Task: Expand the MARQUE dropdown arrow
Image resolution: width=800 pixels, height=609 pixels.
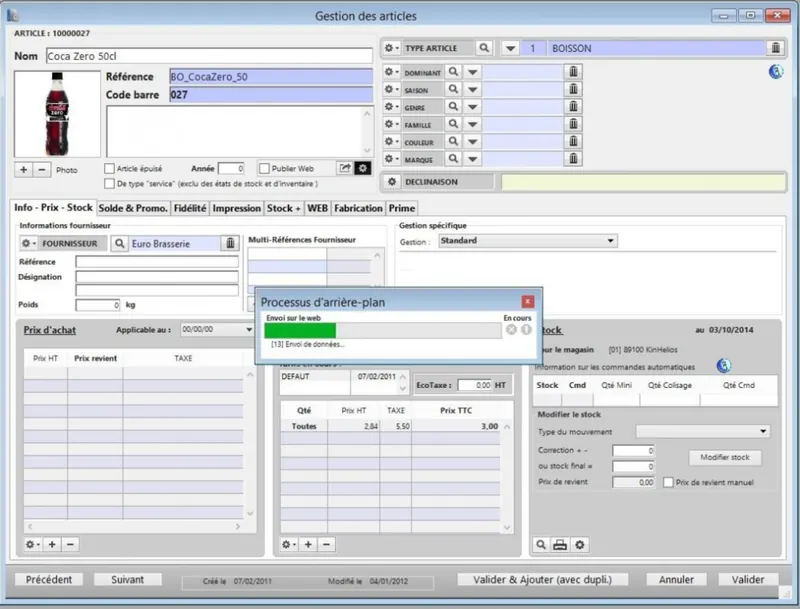Action: tap(473, 159)
